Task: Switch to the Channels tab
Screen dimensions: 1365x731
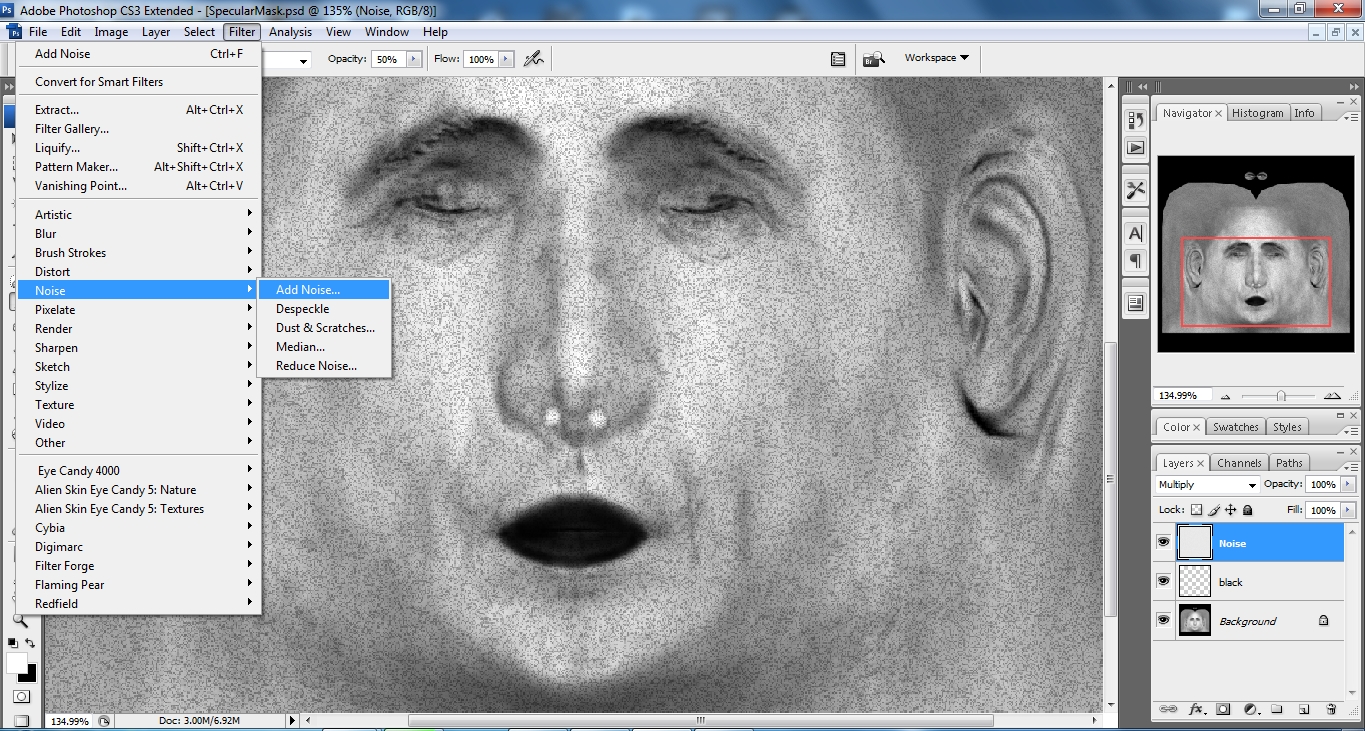Action: pyautogui.click(x=1239, y=463)
